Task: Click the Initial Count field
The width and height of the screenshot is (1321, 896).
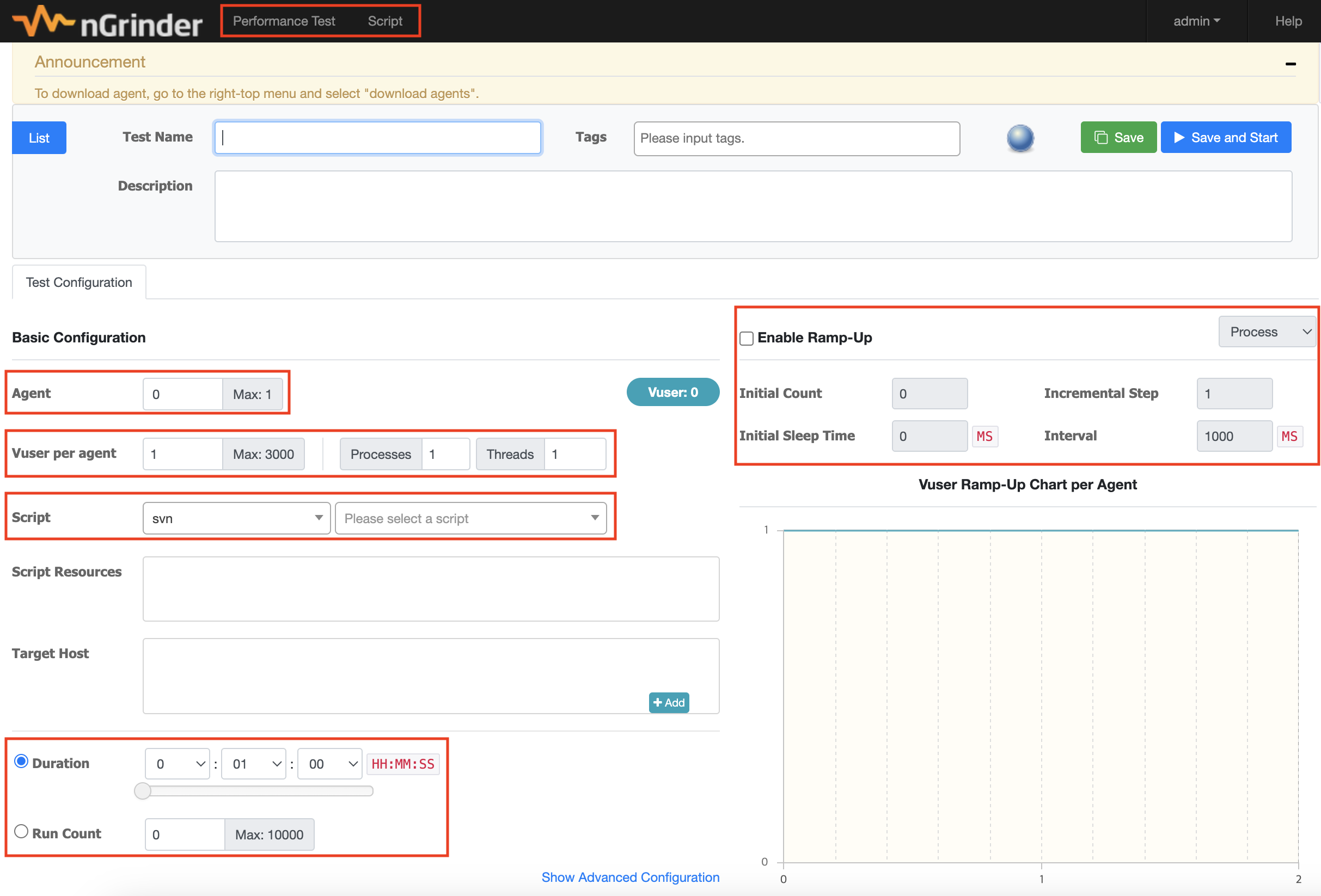Action: click(929, 394)
